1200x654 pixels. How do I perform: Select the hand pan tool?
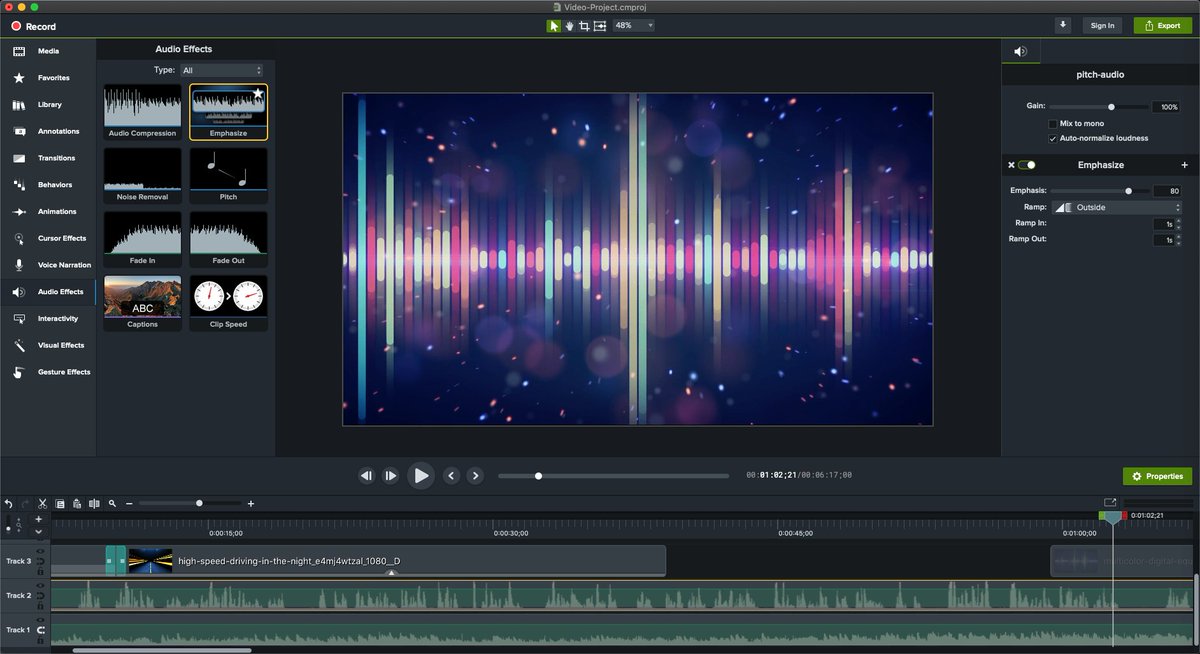tap(569, 25)
